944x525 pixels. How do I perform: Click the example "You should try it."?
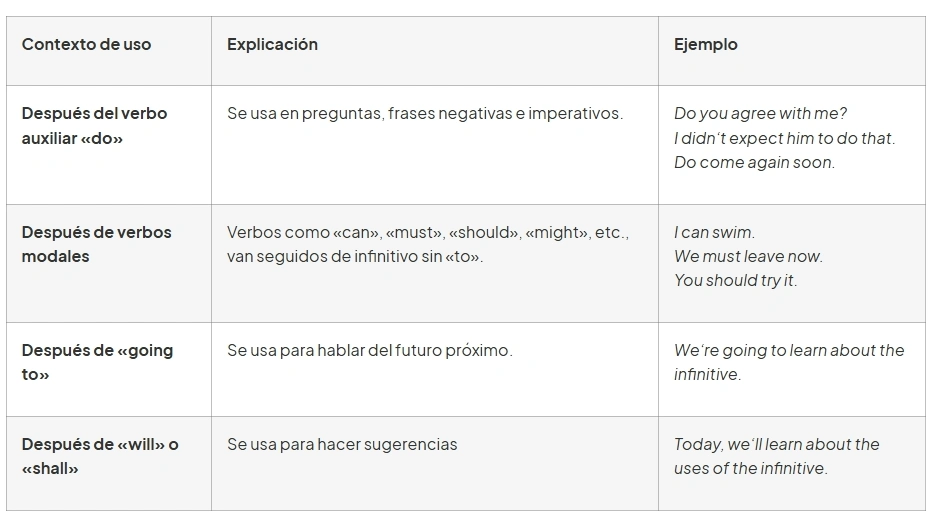click(735, 281)
